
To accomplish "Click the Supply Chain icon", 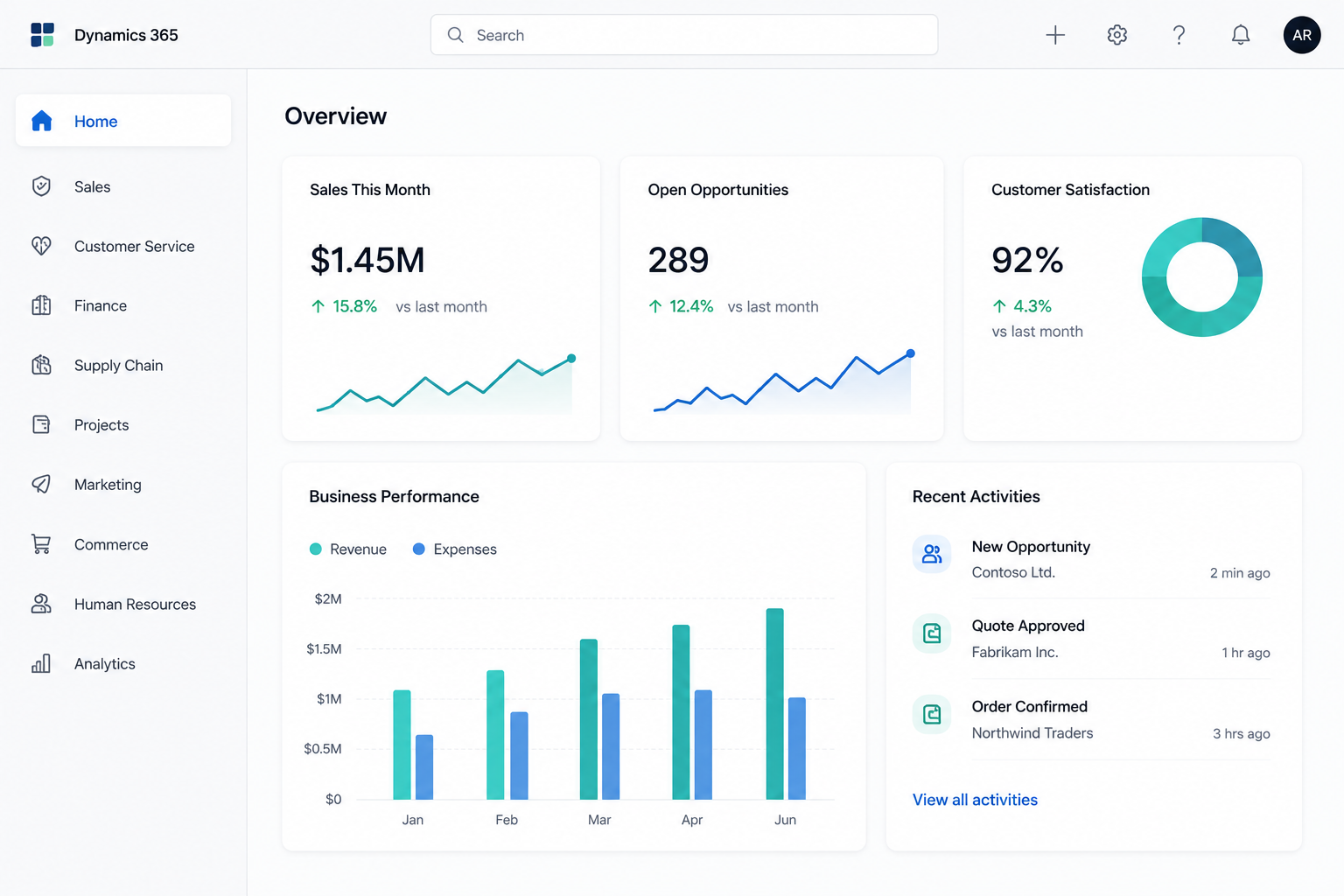I will (x=41, y=365).
